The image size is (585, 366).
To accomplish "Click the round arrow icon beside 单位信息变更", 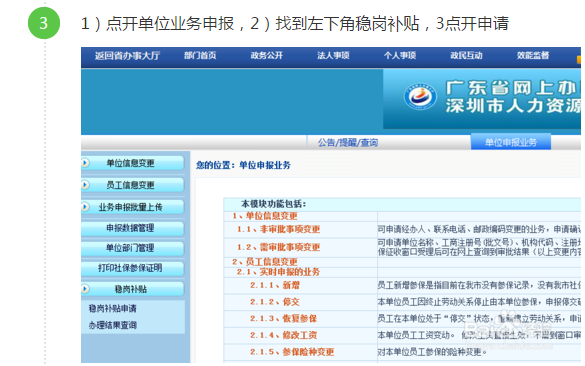I will [85, 163].
